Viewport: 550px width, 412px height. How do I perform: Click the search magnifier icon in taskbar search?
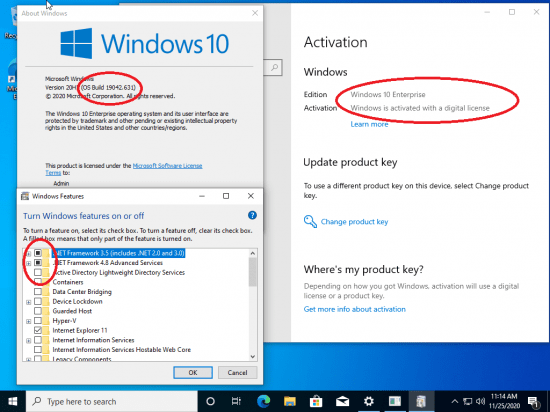tap(36, 401)
